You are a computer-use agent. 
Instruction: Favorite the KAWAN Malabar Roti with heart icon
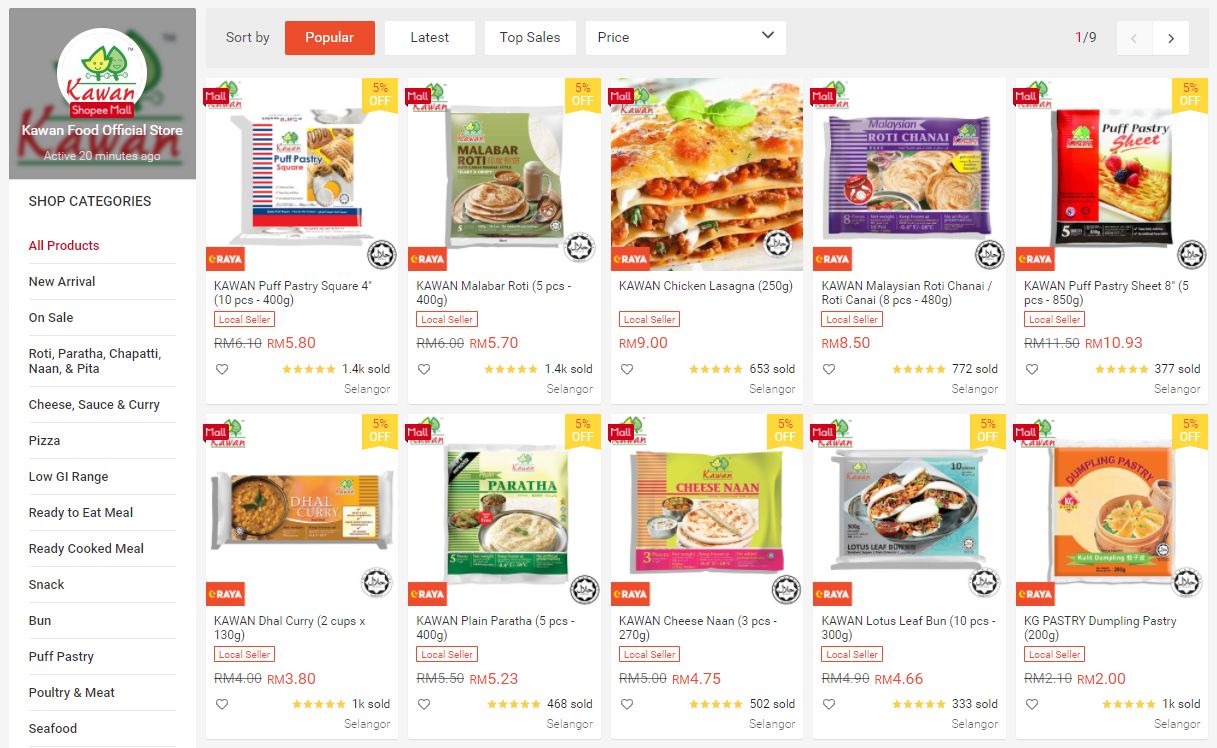coord(424,369)
